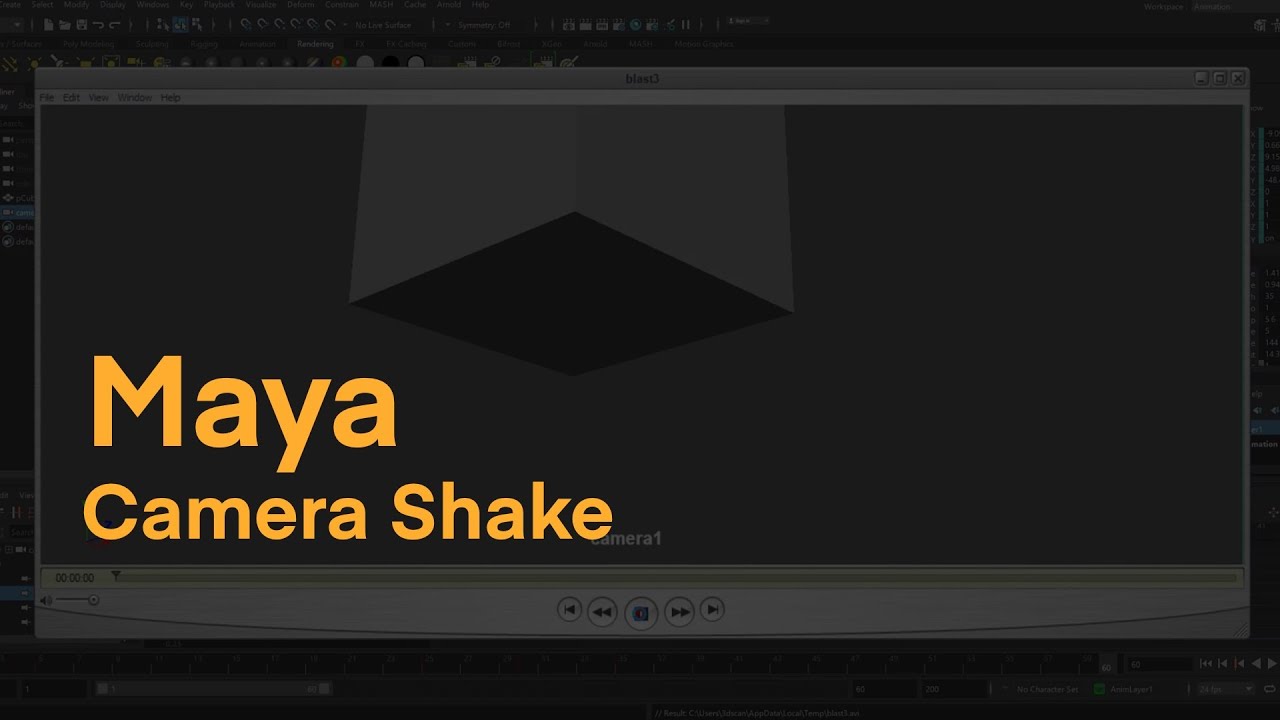Click the New Scene icon in Maya
The height and width of the screenshot is (720, 1280).
(x=48, y=24)
